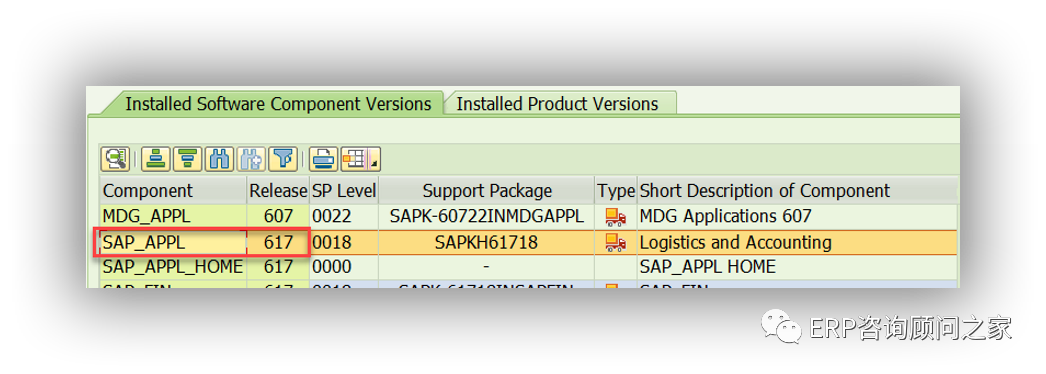Select the SP Level column header
The image size is (1046, 374).
click(x=344, y=191)
